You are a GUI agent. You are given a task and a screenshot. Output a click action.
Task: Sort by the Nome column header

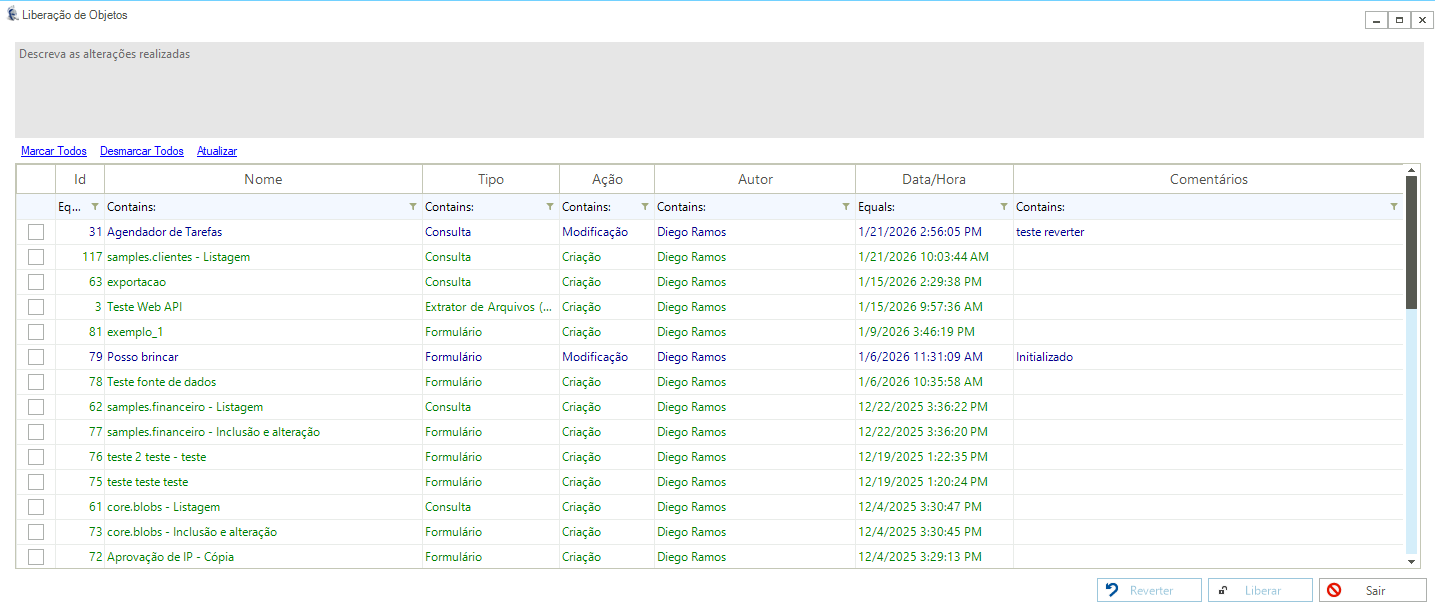tap(263, 180)
